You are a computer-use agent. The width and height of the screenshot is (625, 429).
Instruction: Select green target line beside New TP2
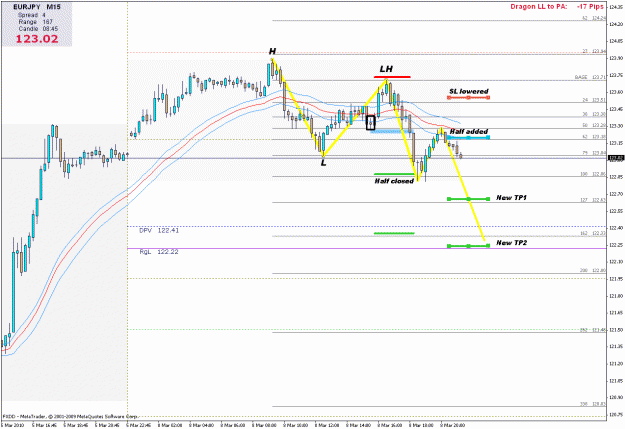pos(468,246)
